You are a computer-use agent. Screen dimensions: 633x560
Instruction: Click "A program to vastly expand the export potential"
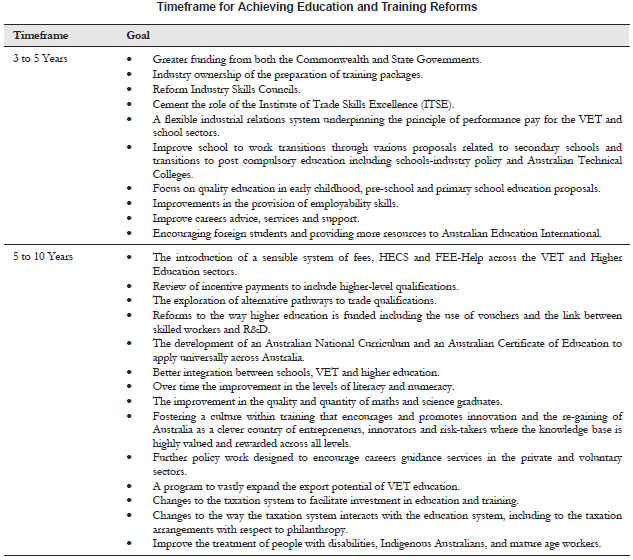click(306, 487)
